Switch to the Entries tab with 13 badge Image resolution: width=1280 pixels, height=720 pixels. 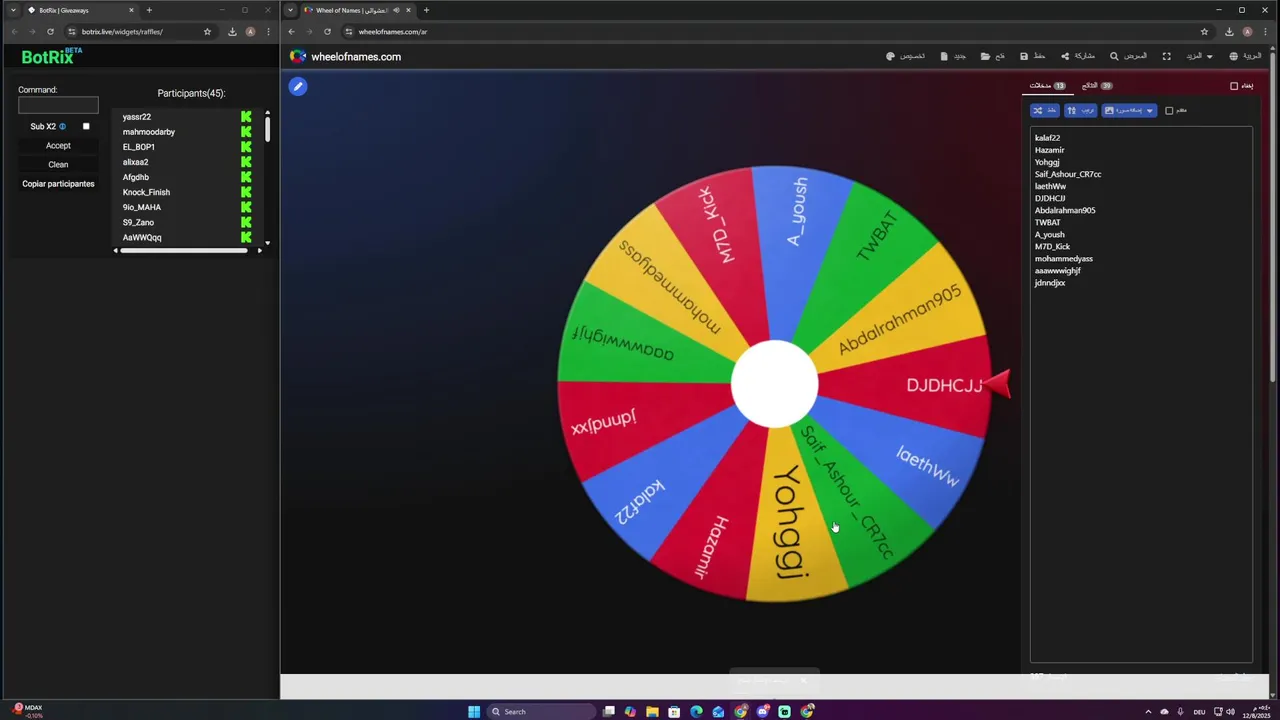(1047, 86)
